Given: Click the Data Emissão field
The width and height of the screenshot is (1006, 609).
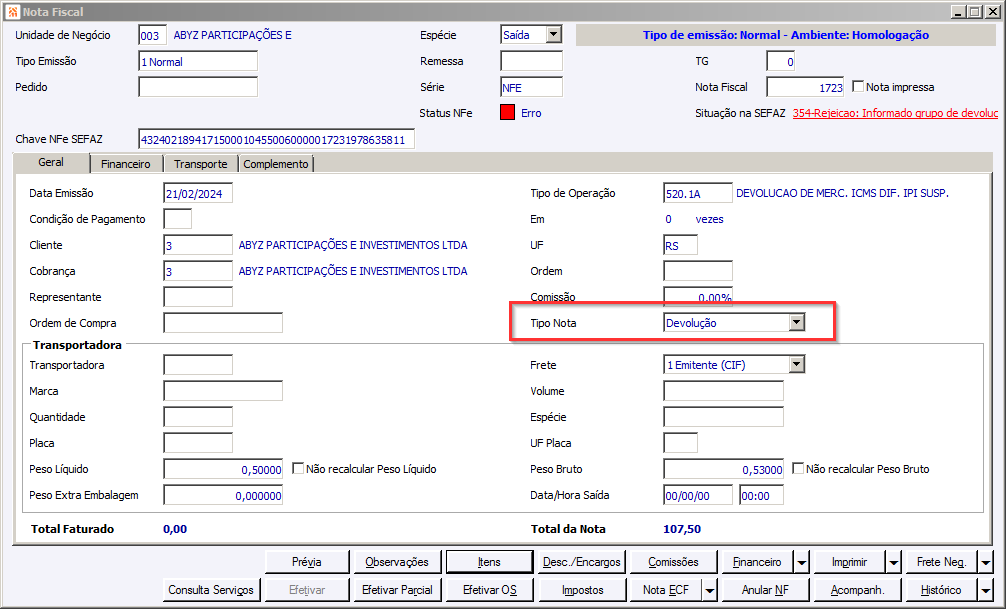Looking at the screenshot, I should pyautogui.click(x=198, y=193).
